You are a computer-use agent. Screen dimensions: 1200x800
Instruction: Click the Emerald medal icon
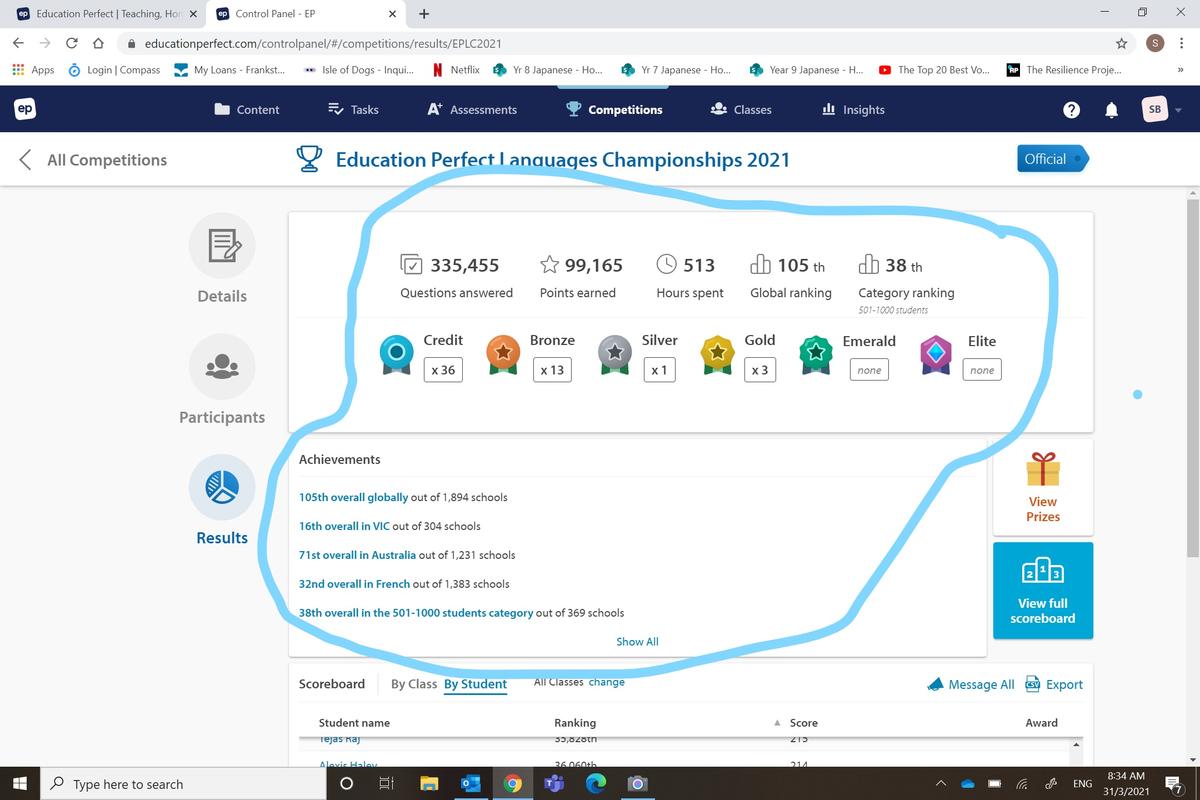click(817, 355)
